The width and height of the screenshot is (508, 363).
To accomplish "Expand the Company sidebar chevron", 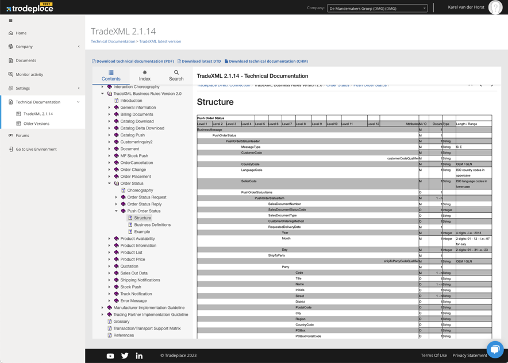I will [79, 47].
